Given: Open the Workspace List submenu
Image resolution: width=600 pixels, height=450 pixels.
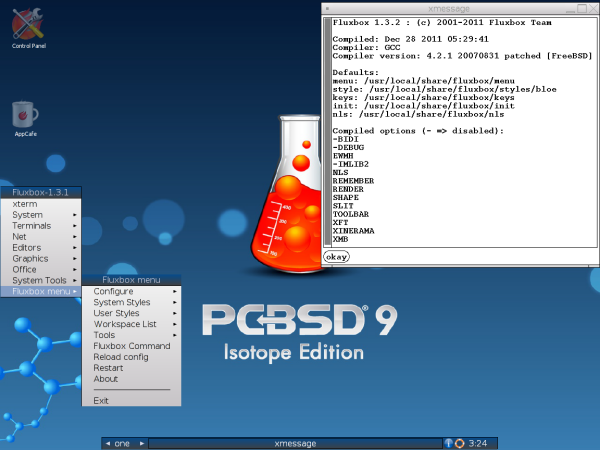Looking at the screenshot, I should point(131,324).
